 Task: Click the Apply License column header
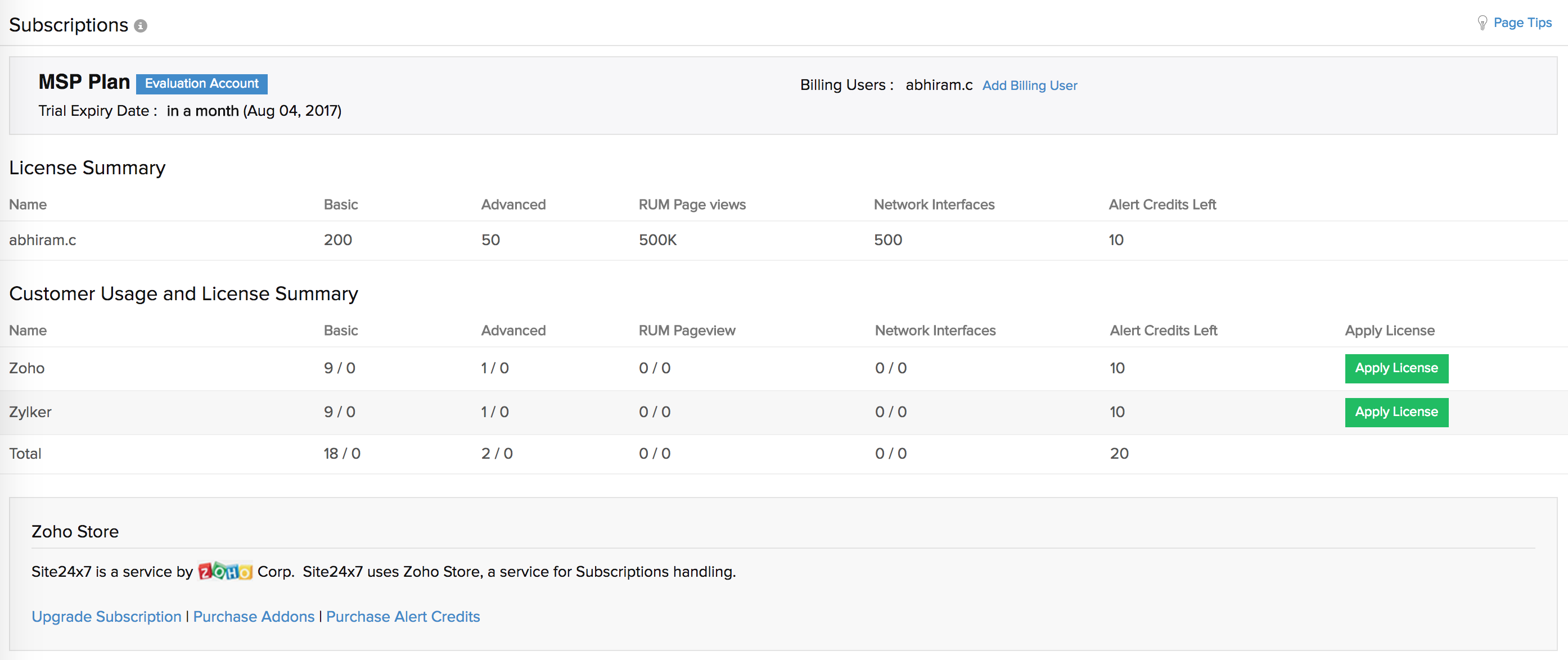tap(1390, 331)
